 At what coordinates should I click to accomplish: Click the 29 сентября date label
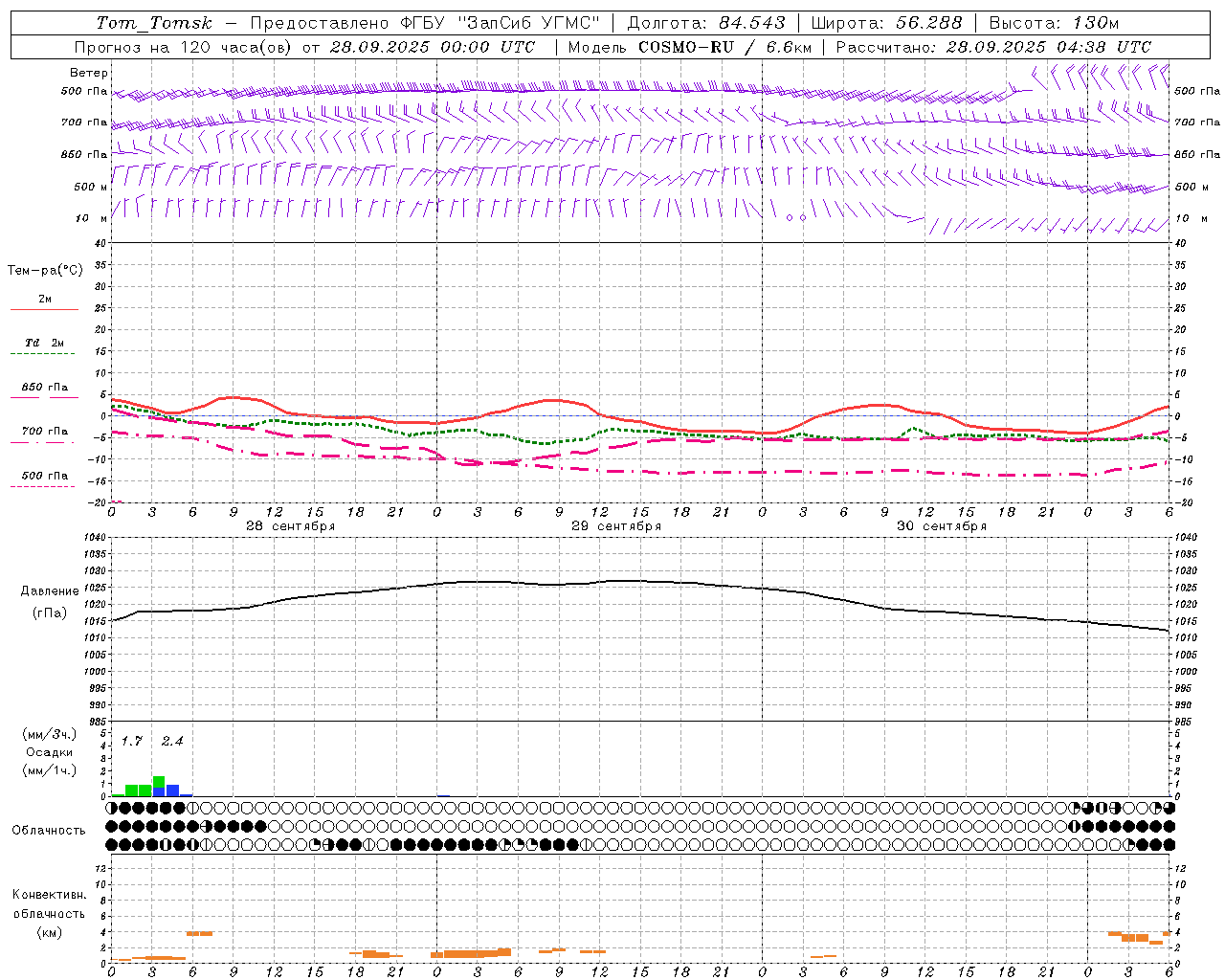click(x=616, y=526)
